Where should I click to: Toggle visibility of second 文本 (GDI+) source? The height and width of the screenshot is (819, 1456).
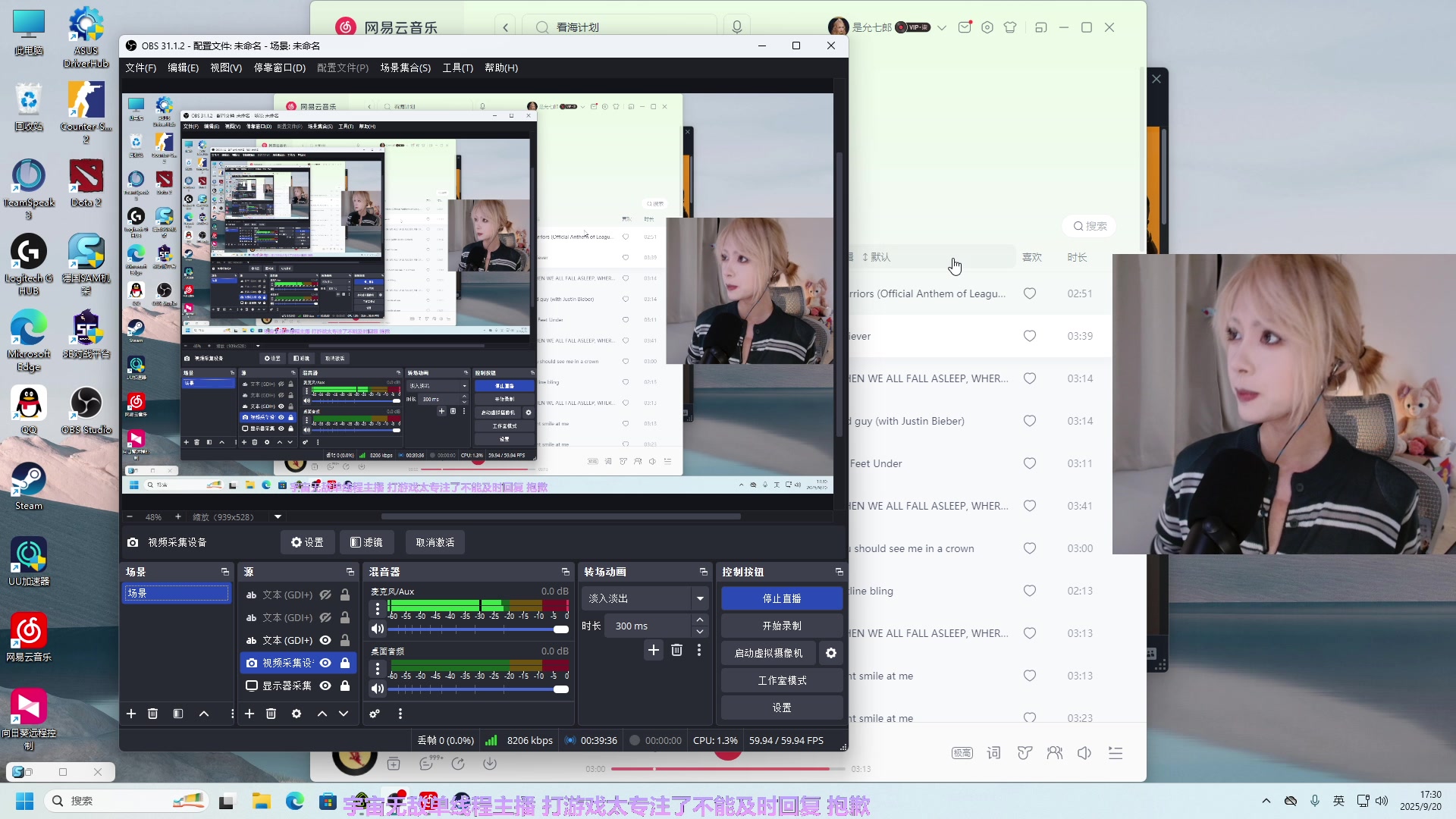(325, 618)
